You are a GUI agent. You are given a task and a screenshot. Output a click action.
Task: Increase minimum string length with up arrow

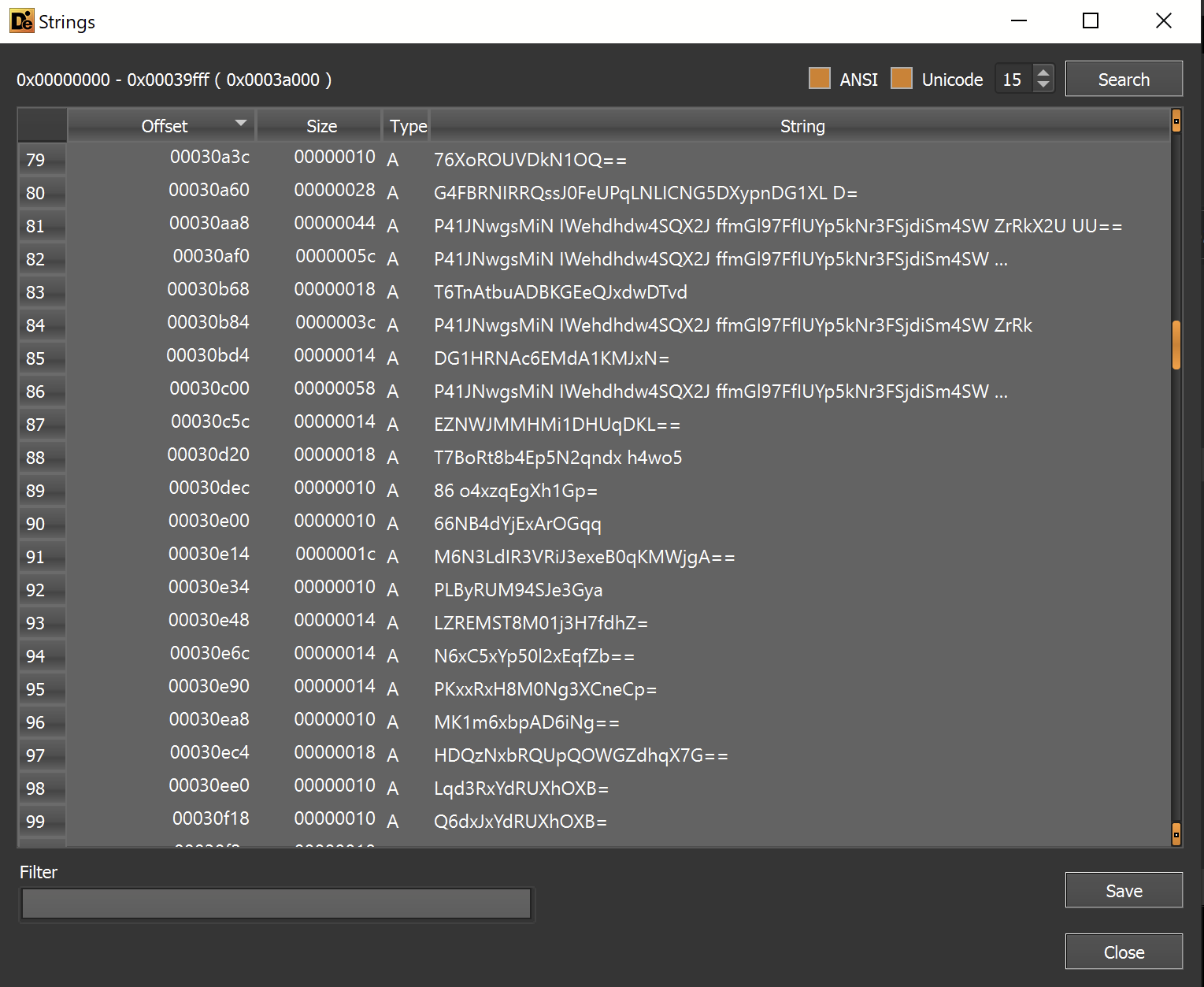(1043, 72)
